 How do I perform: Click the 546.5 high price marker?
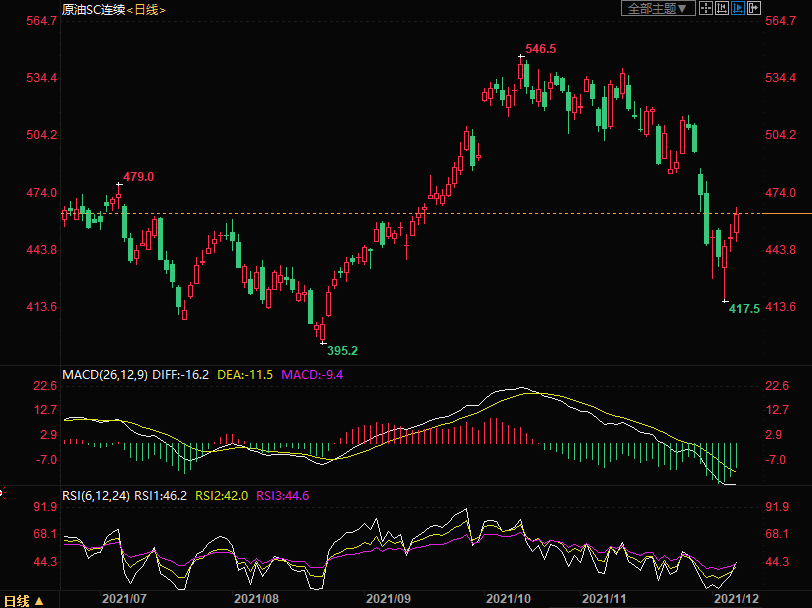[541, 48]
